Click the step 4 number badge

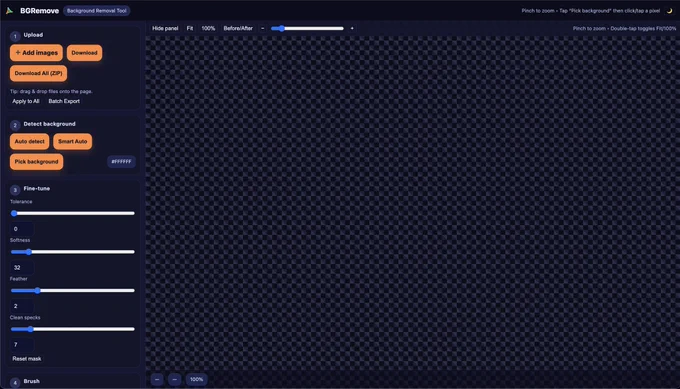point(15,383)
